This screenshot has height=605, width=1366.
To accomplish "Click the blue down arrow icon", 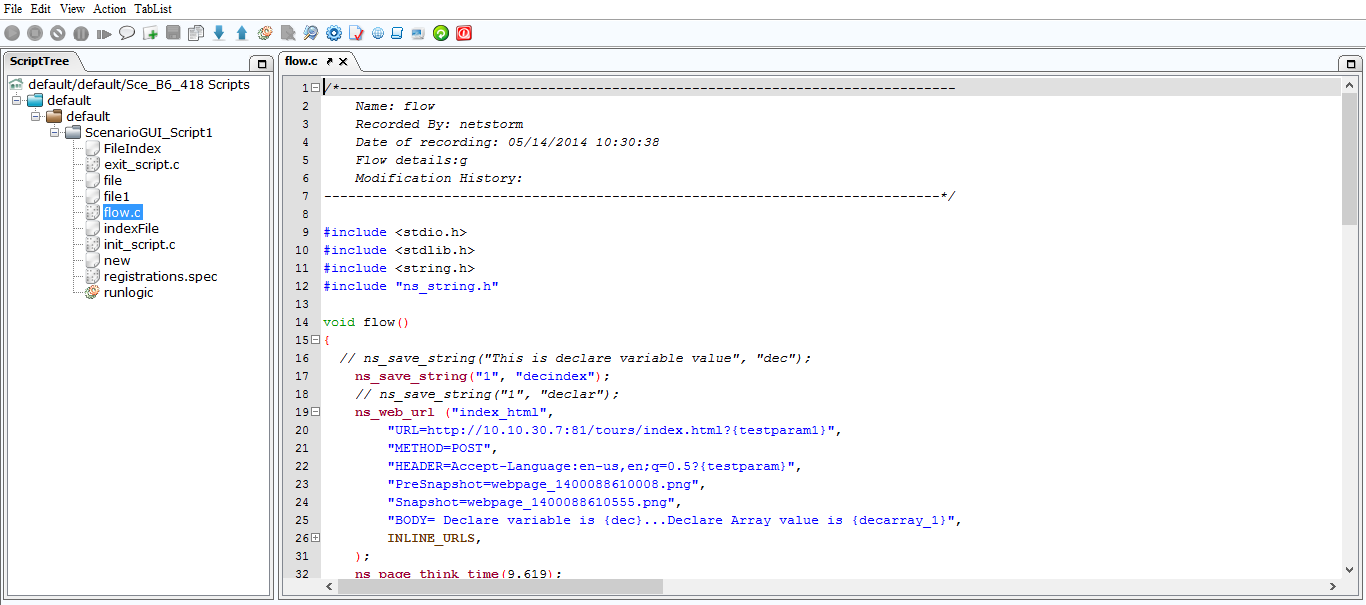I will click(219, 33).
